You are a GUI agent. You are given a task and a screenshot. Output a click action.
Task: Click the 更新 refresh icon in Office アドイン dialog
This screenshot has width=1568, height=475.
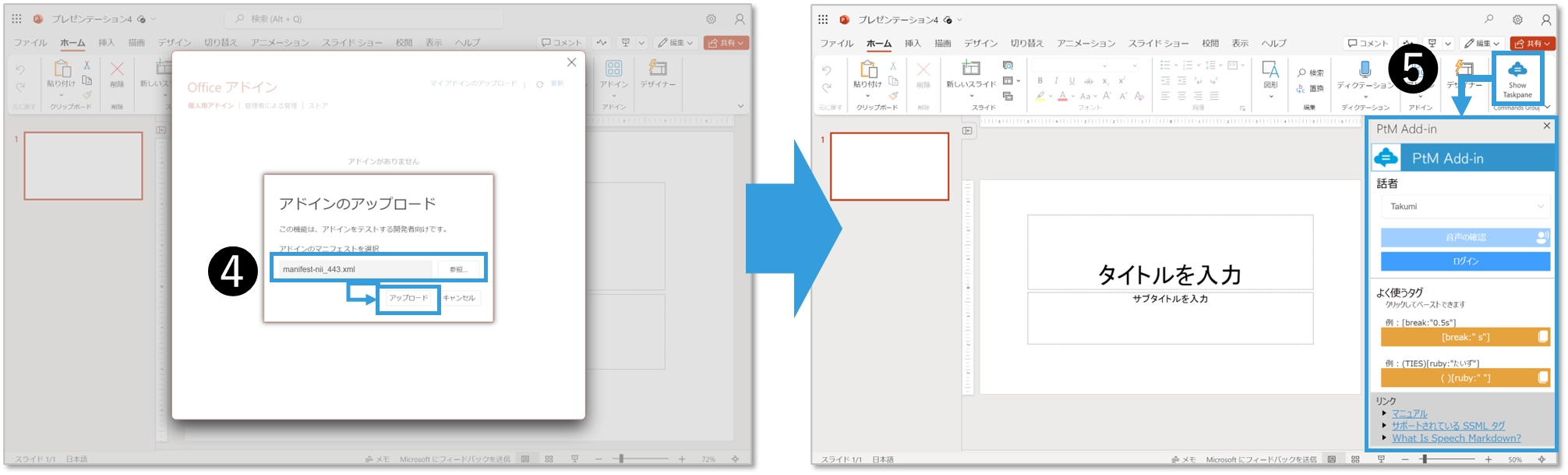(539, 83)
